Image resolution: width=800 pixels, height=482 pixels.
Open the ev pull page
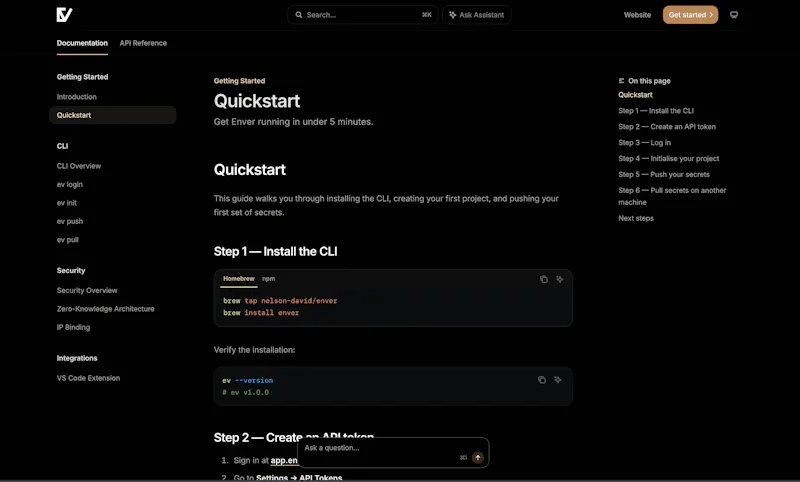[67, 239]
